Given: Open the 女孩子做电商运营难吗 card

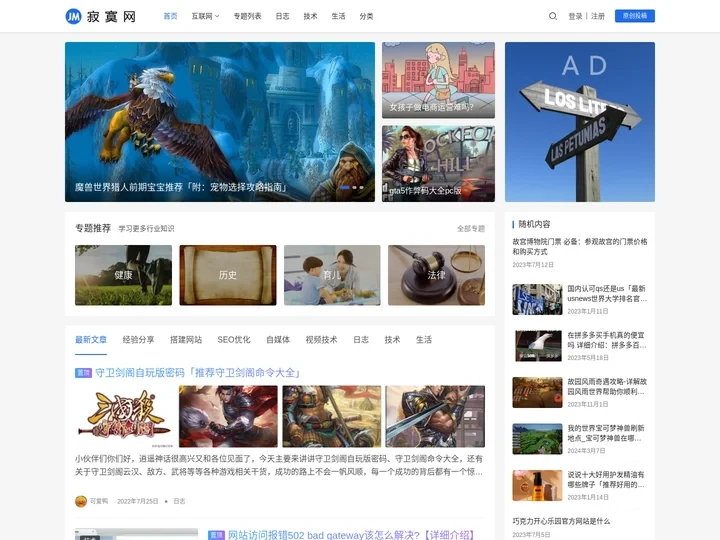Looking at the screenshot, I should (438, 80).
